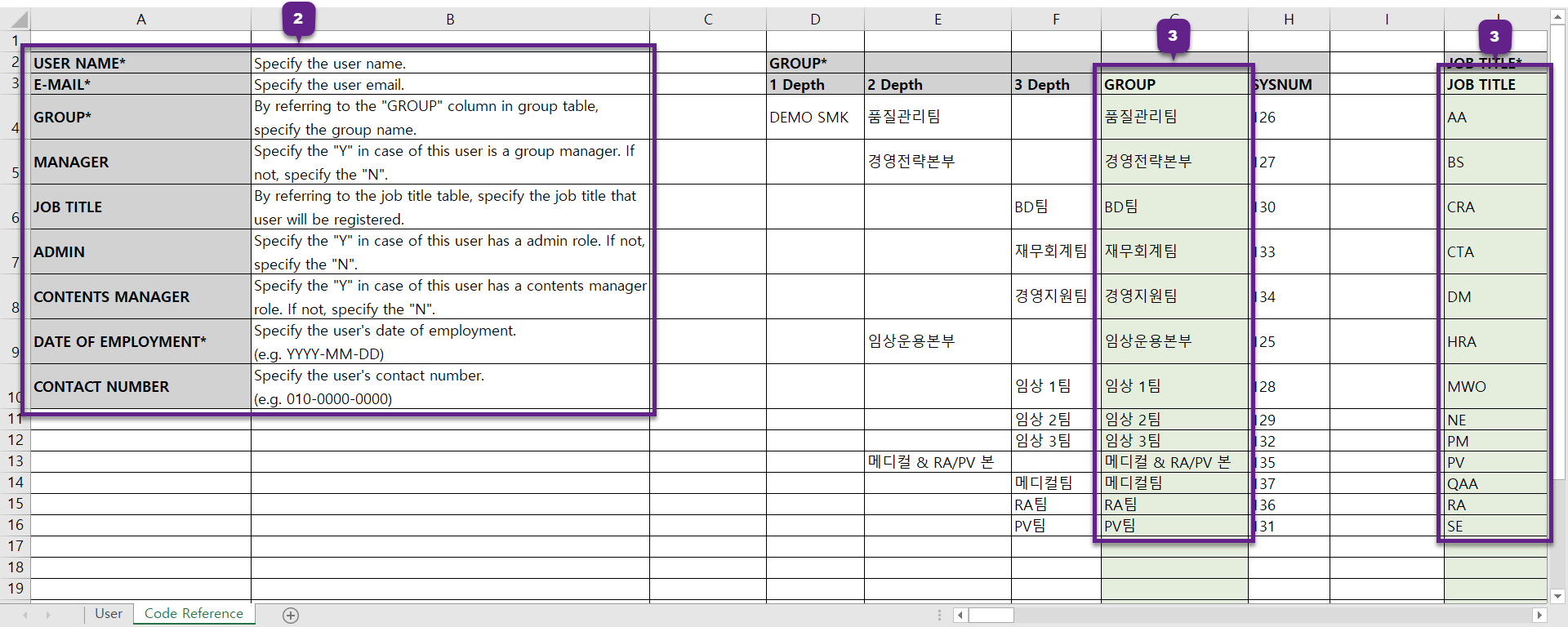The image size is (1568, 627).
Task: Add a new sheet with plus icon
Action: point(291,616)
